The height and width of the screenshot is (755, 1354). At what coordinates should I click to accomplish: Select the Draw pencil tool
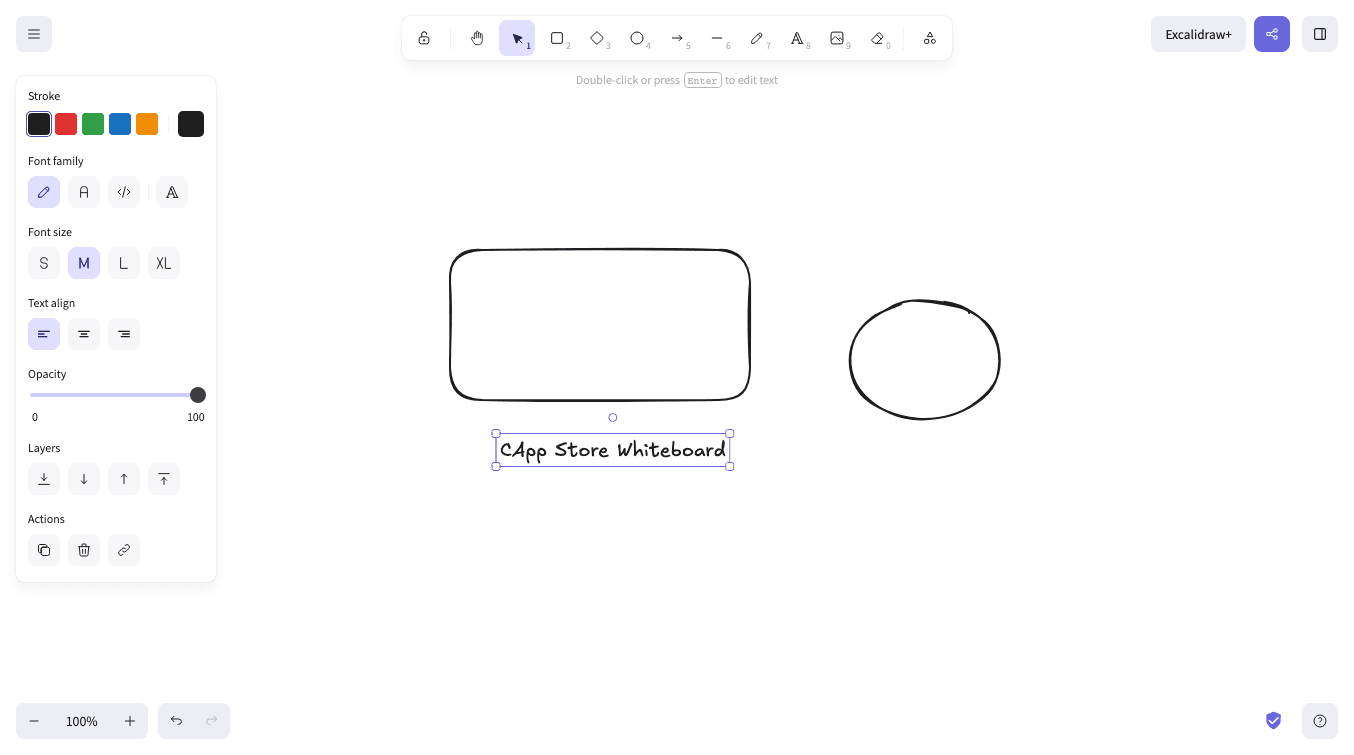pos(757,38)
